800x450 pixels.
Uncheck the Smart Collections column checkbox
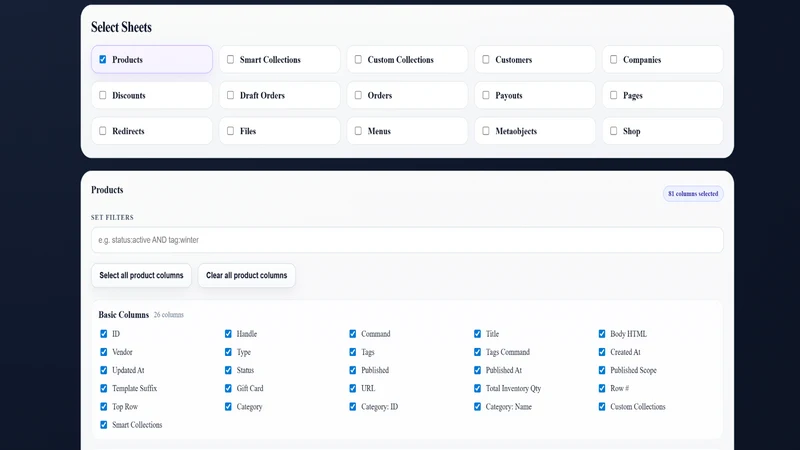tap(104, 424)
